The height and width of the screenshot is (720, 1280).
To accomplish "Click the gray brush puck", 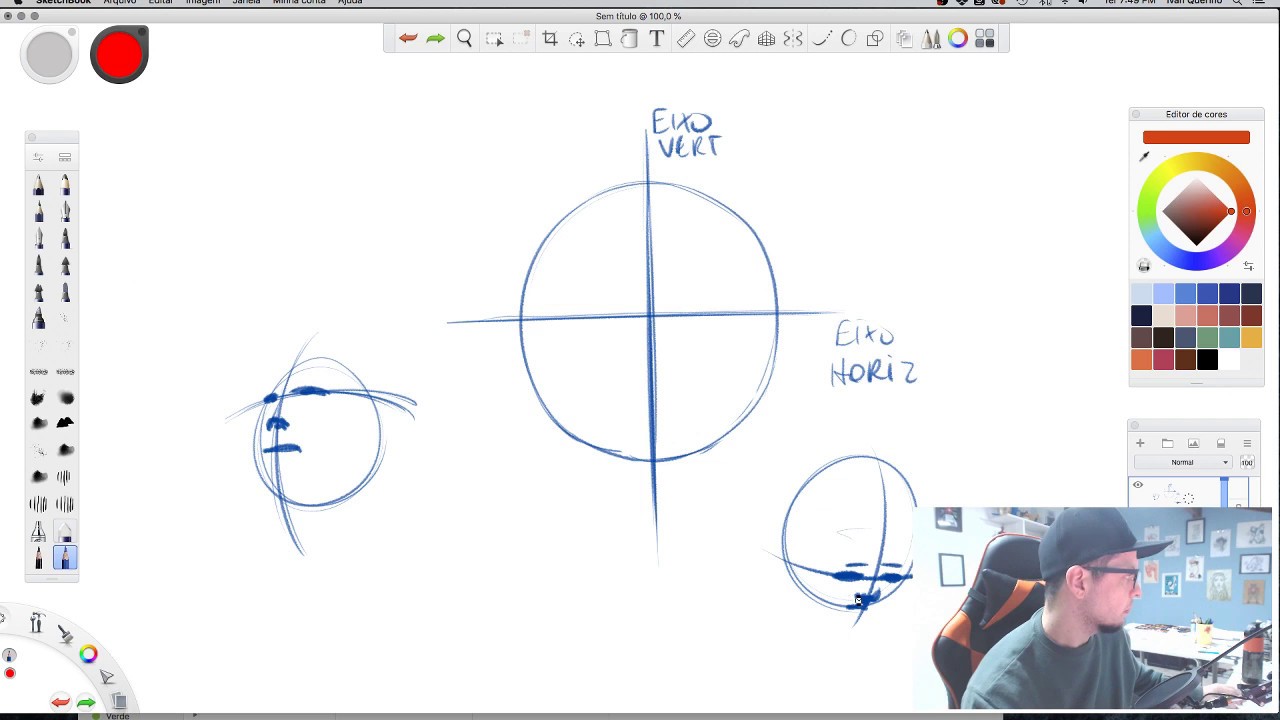I will coord(49,54).
